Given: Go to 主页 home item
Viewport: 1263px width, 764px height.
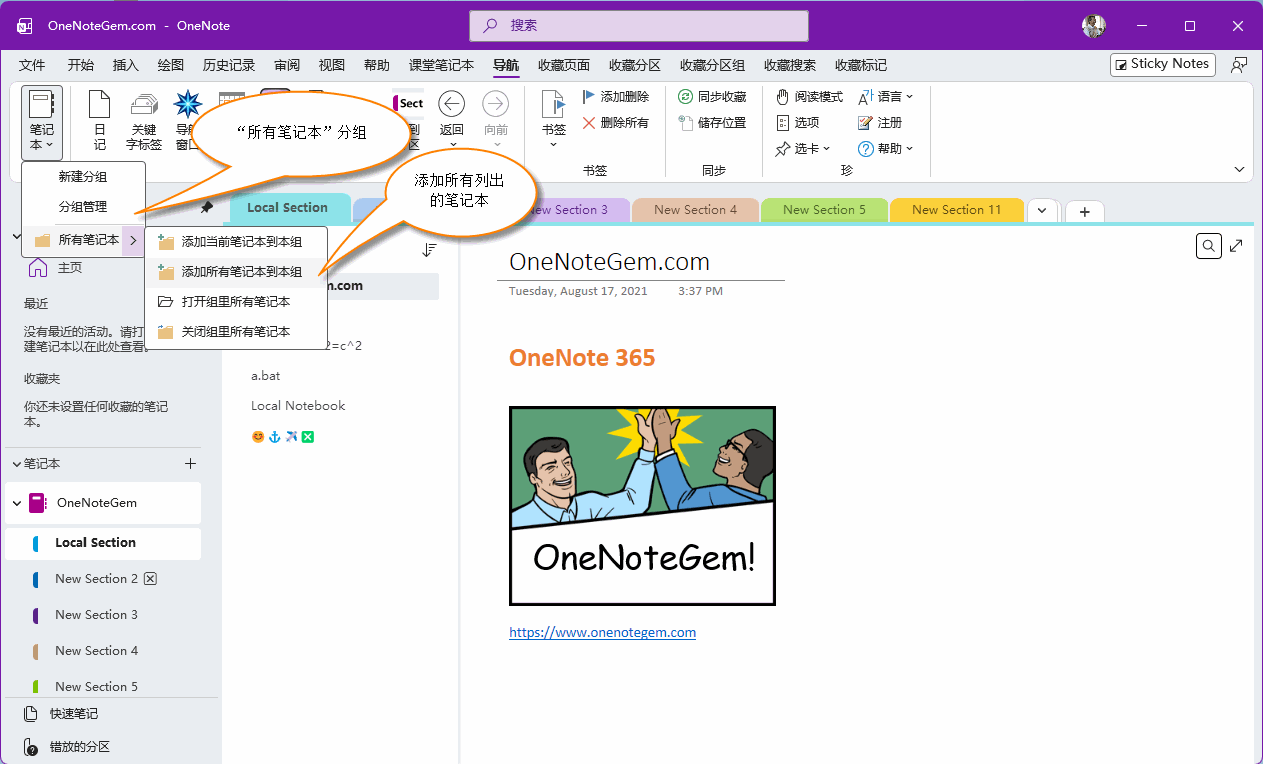Looking at the screenshot, I should pyautogui.click(x=56, y=268).
